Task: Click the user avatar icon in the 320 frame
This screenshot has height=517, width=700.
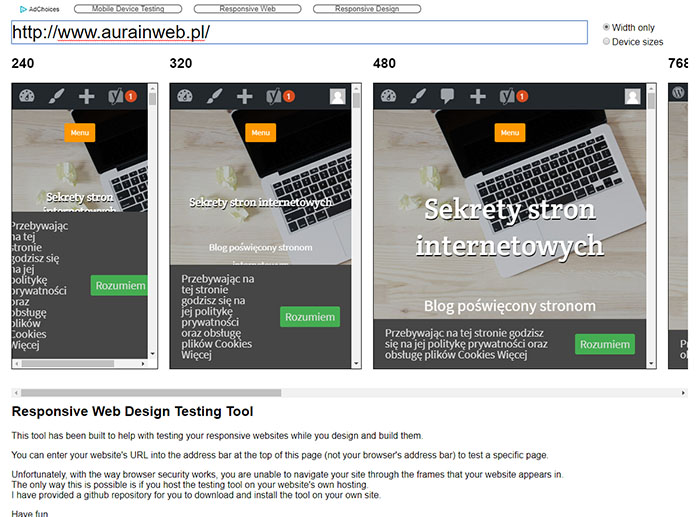Action: click(338, 96)
